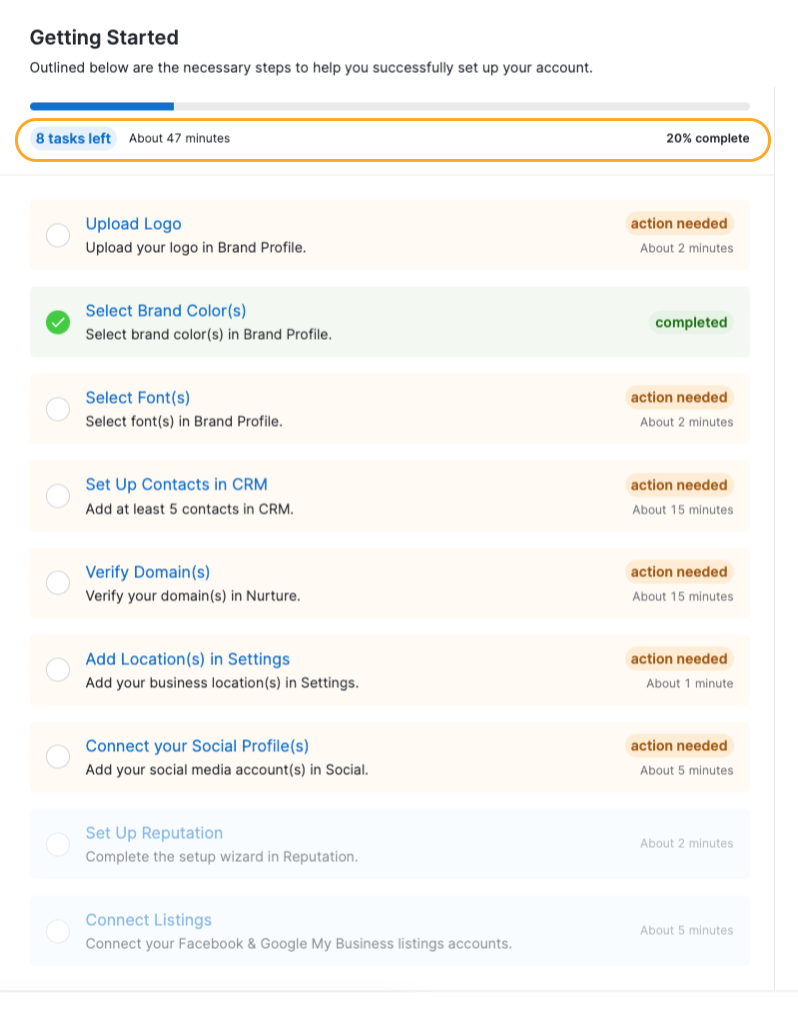Image resolution: width=798 pixels, height=1009 pixels.
Task: Toggle the Verify Domain(s) task circle
Action: (58, 583)
